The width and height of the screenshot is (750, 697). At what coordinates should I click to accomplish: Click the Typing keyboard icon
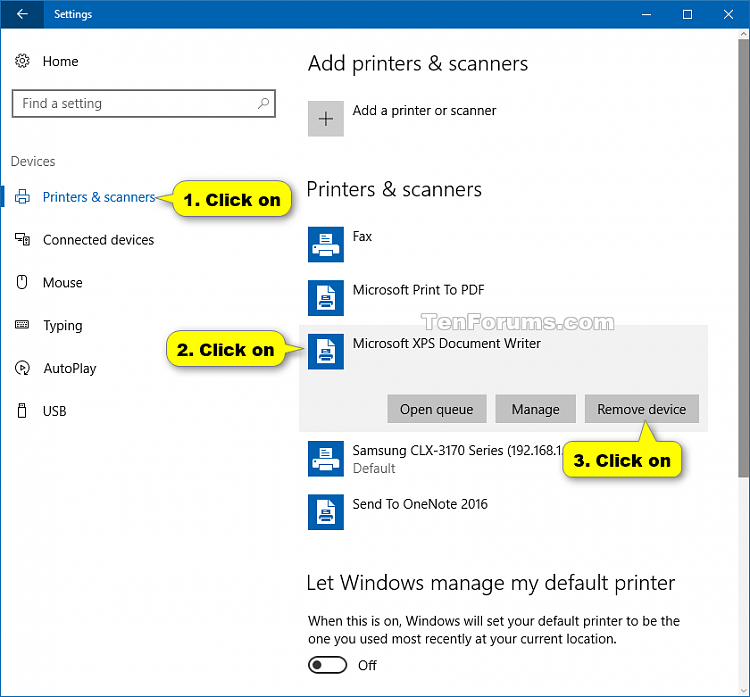coord(22,325)
